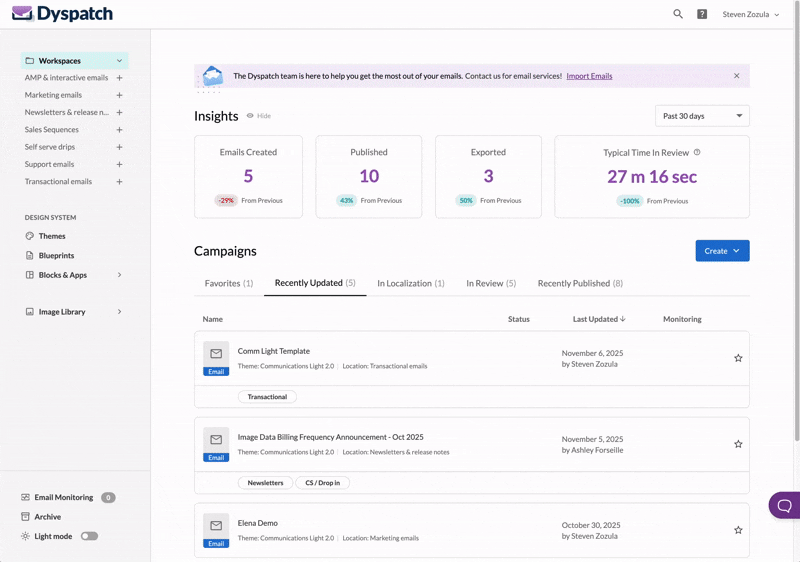This screenshot has height=562, width=800.
Task: Open Support emails workspace
Action: point(49,164)
